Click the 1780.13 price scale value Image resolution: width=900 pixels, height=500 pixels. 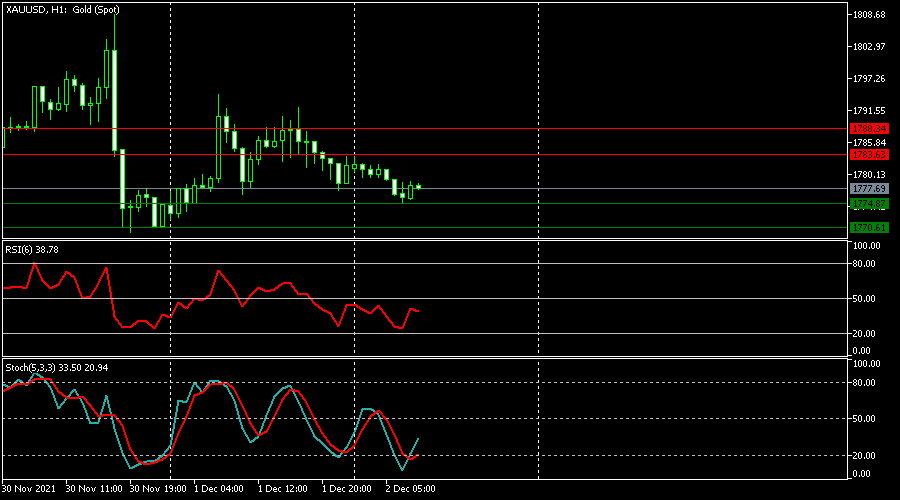[x=869, y=175]
